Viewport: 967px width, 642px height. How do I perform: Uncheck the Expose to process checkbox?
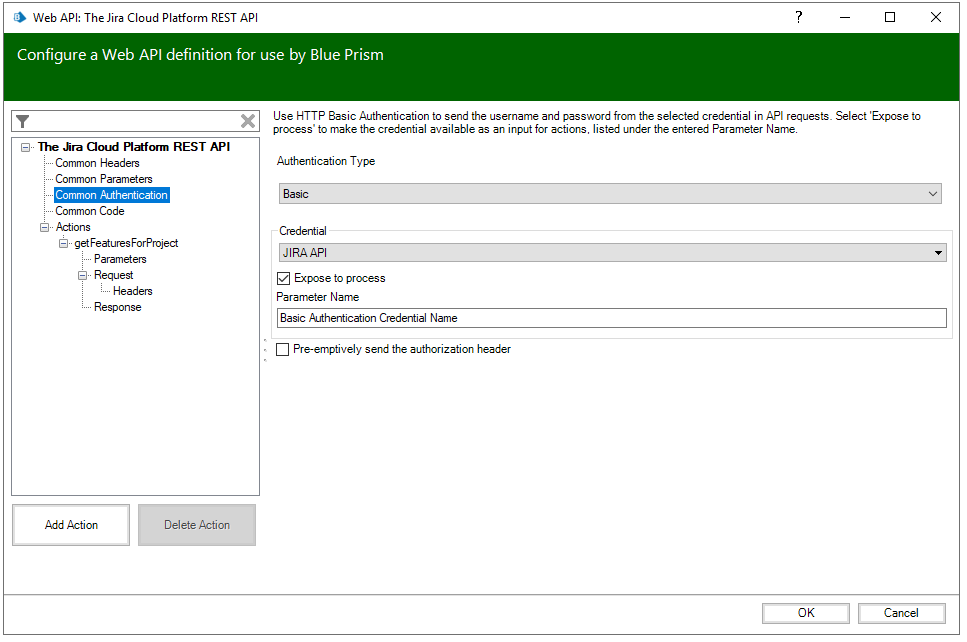[284, 278]
